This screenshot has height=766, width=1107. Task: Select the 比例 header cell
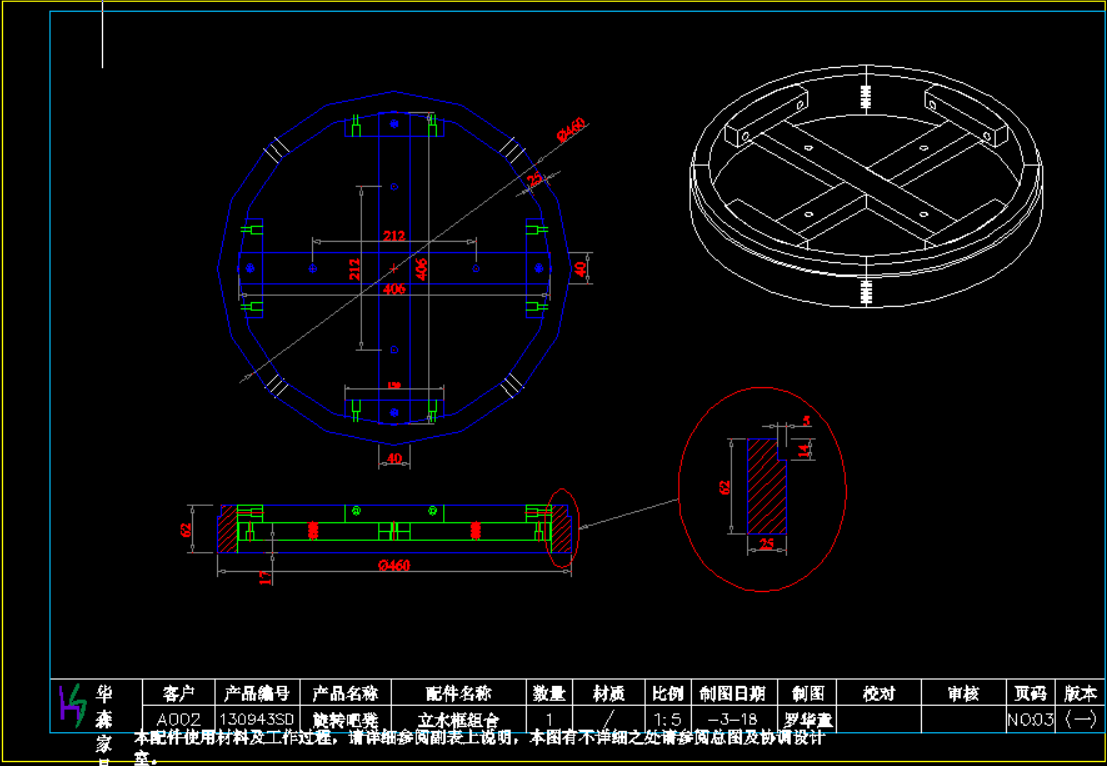[x=666, y=693]
